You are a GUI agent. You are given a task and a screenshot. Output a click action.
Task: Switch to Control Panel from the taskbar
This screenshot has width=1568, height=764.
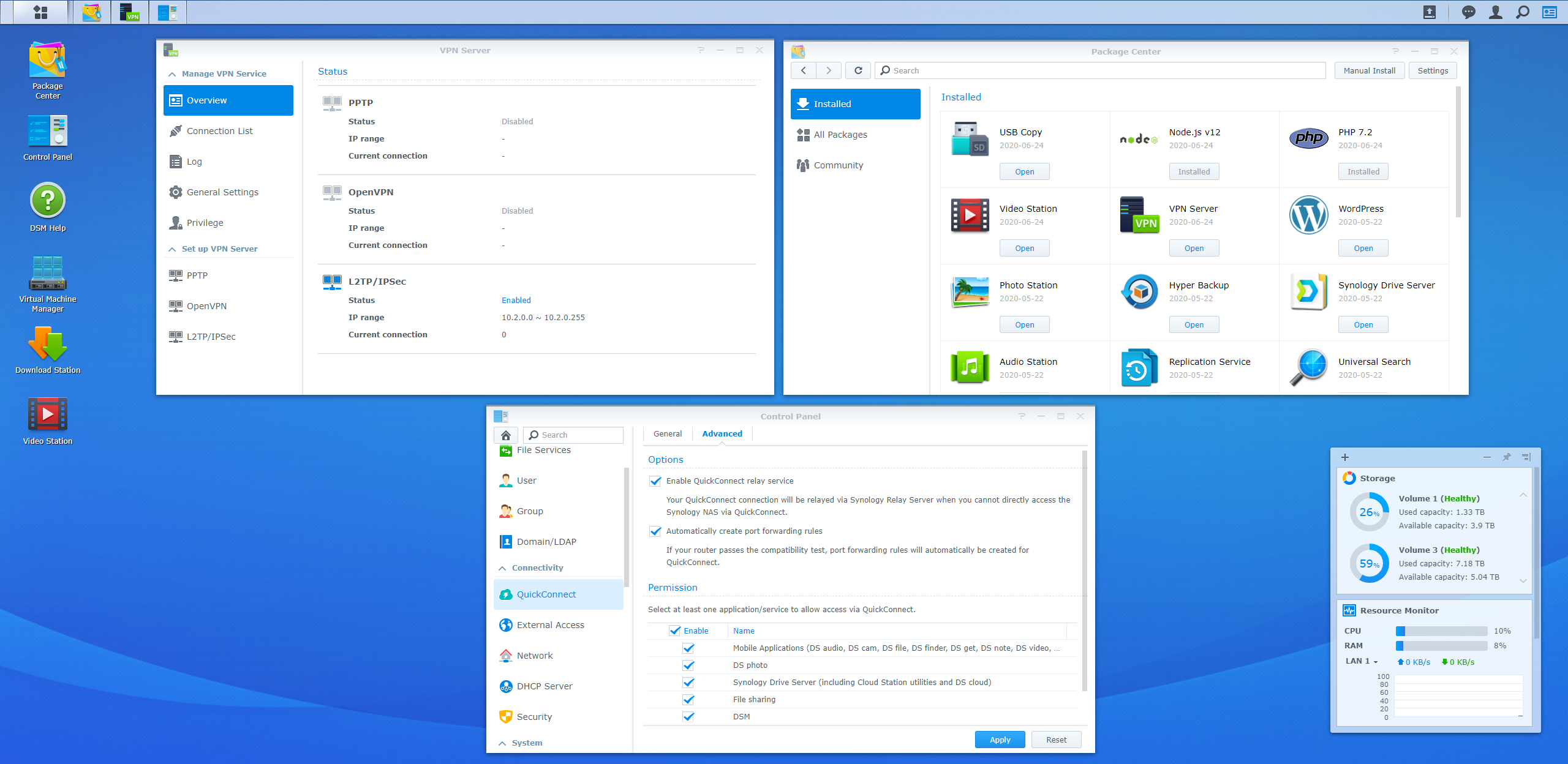coord(167,12)
